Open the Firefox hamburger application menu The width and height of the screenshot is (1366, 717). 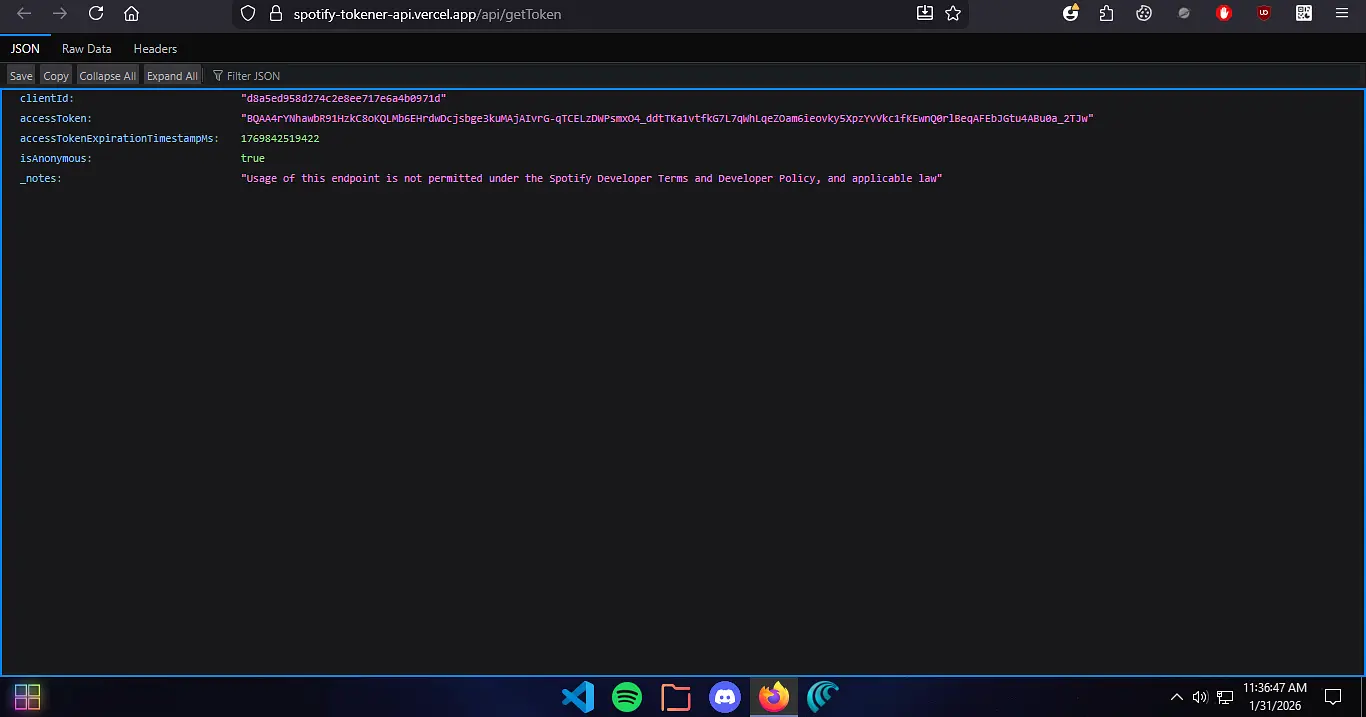(1342, 14)
